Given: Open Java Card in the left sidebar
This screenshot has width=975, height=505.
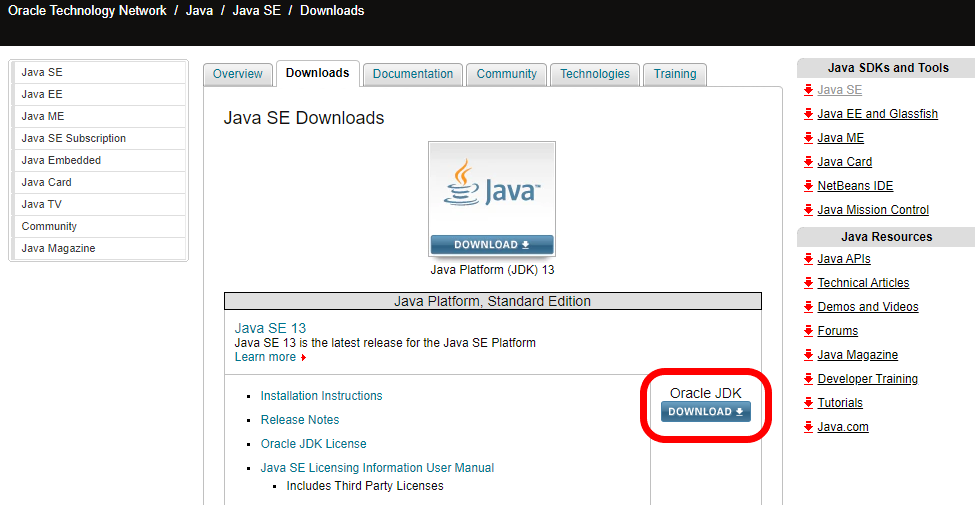Looking at the screenshot, I should [x=99, y=182].
